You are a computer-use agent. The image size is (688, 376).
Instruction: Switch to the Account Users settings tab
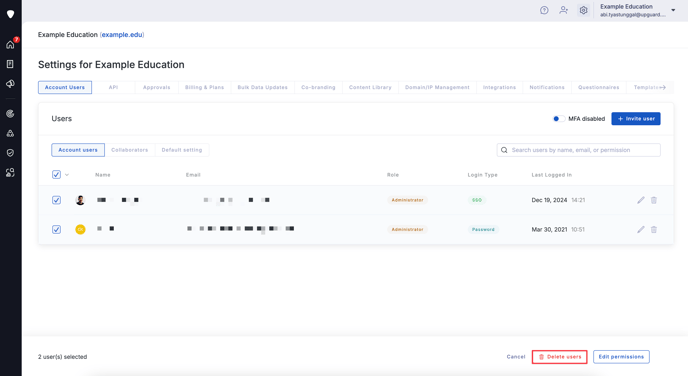[65, 87]
